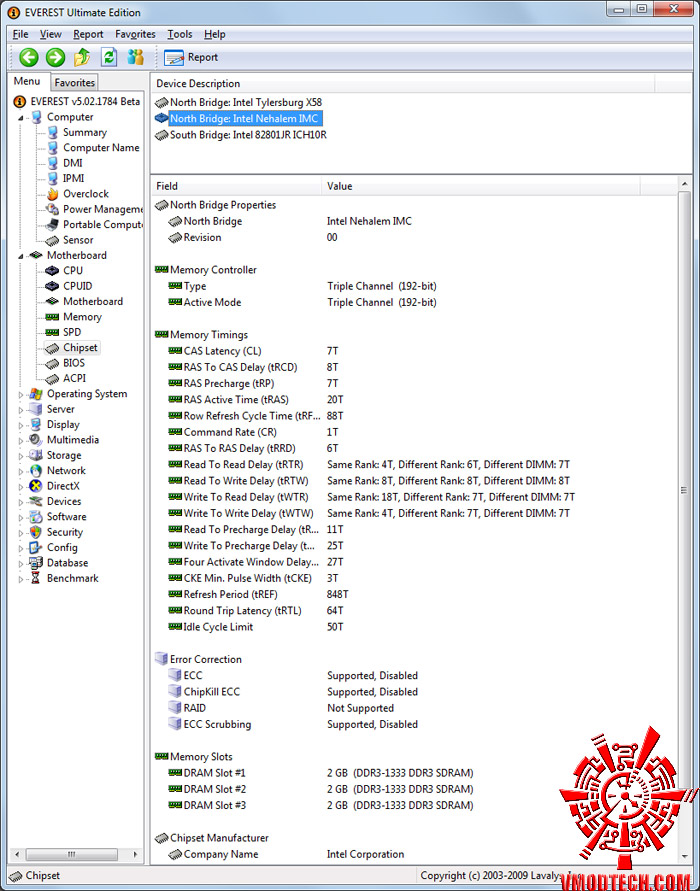Viewport: 700px width, 891px height.
Task: Select the Summary tree item
Action: click(x=85, y=132)
